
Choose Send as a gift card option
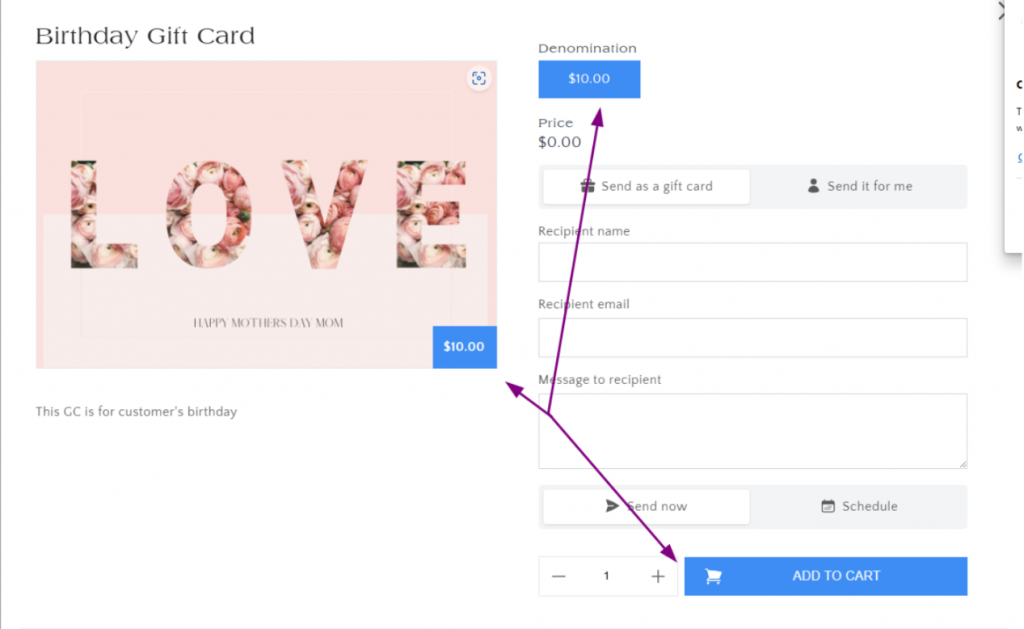click(x=646, y=186)
